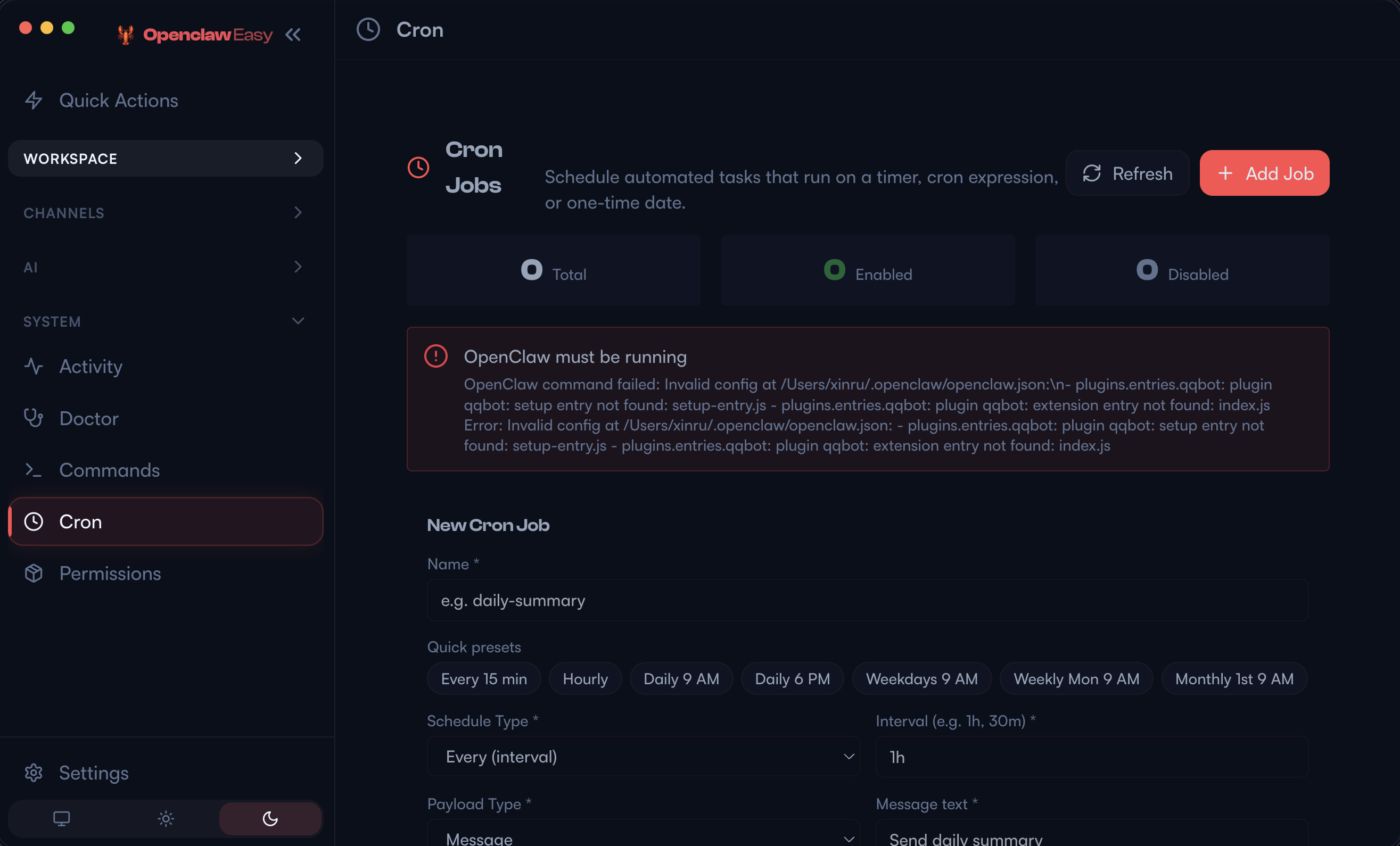Open Settings from the sidebar
This screenshot has width=1400, height=846.
(x=166, y=773)
